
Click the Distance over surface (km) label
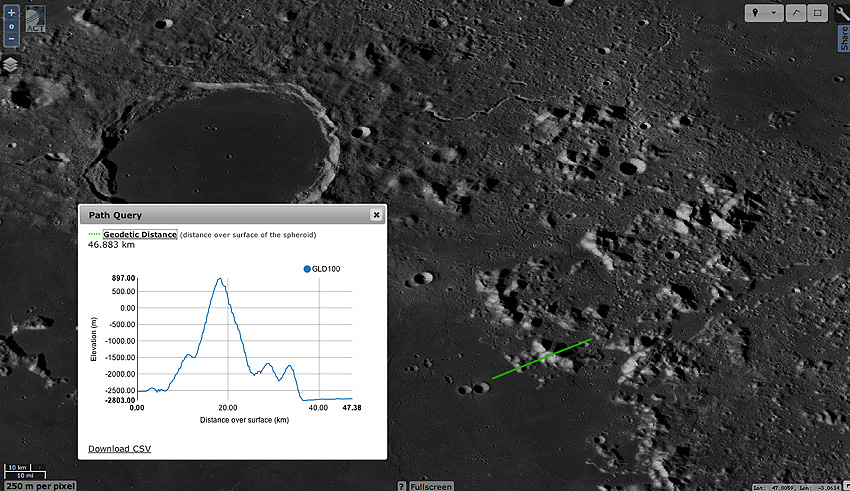(x=244, y=420)
